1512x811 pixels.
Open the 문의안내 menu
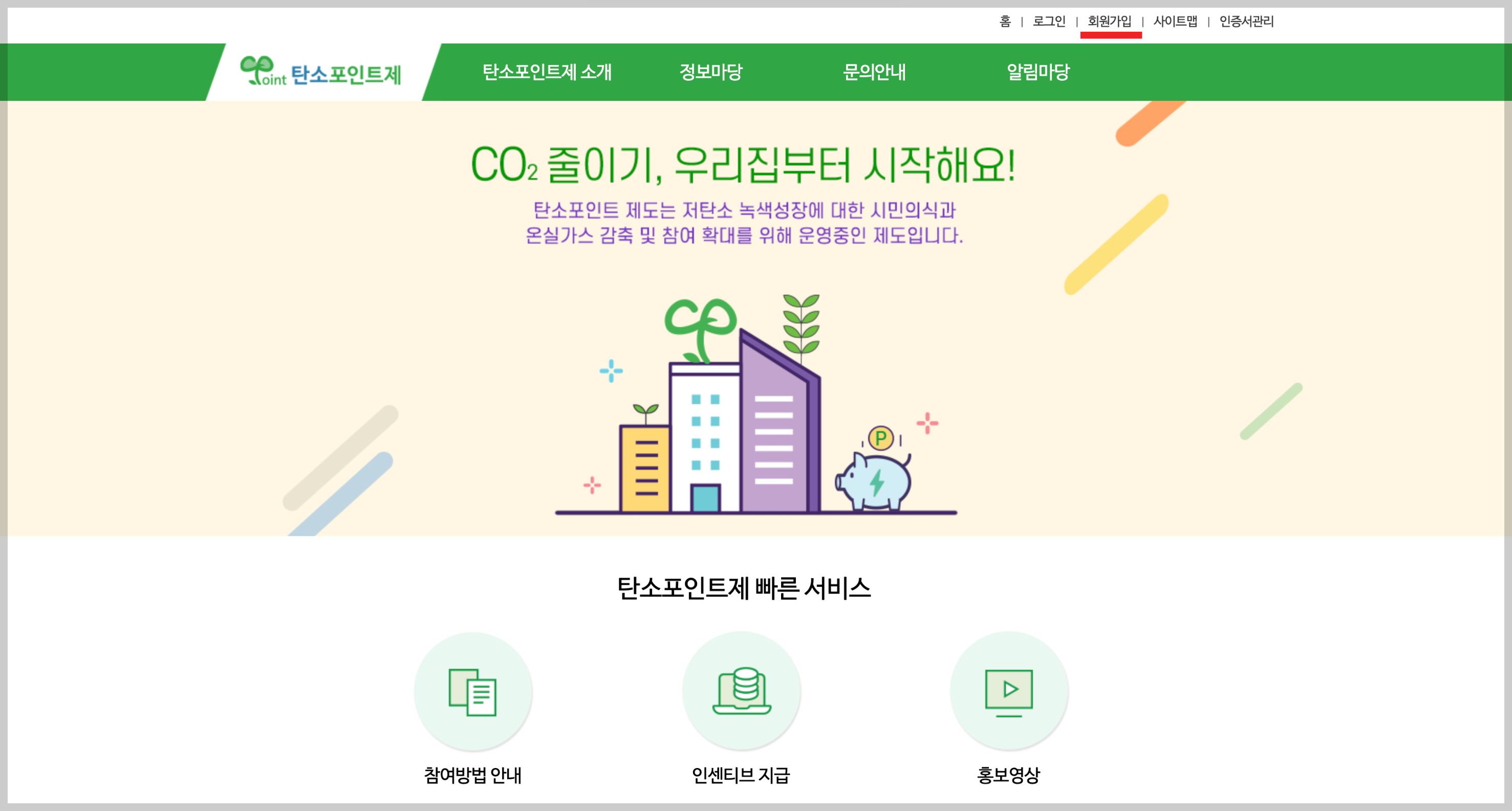(x=875, y=72)
